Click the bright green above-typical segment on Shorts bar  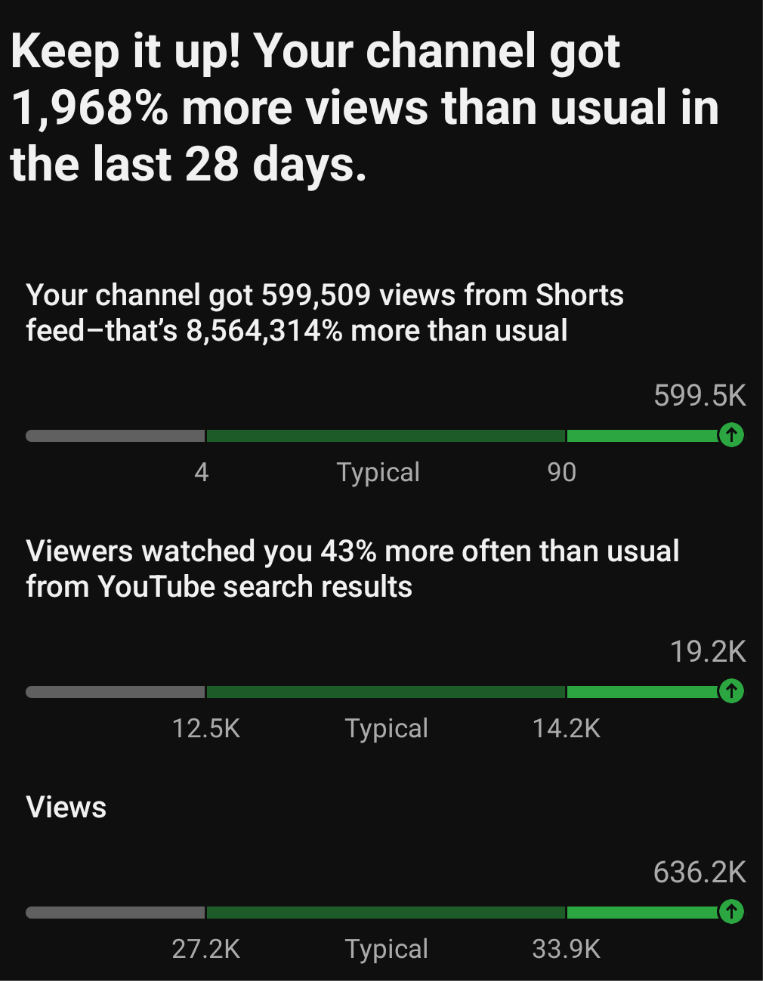(643, 436)
